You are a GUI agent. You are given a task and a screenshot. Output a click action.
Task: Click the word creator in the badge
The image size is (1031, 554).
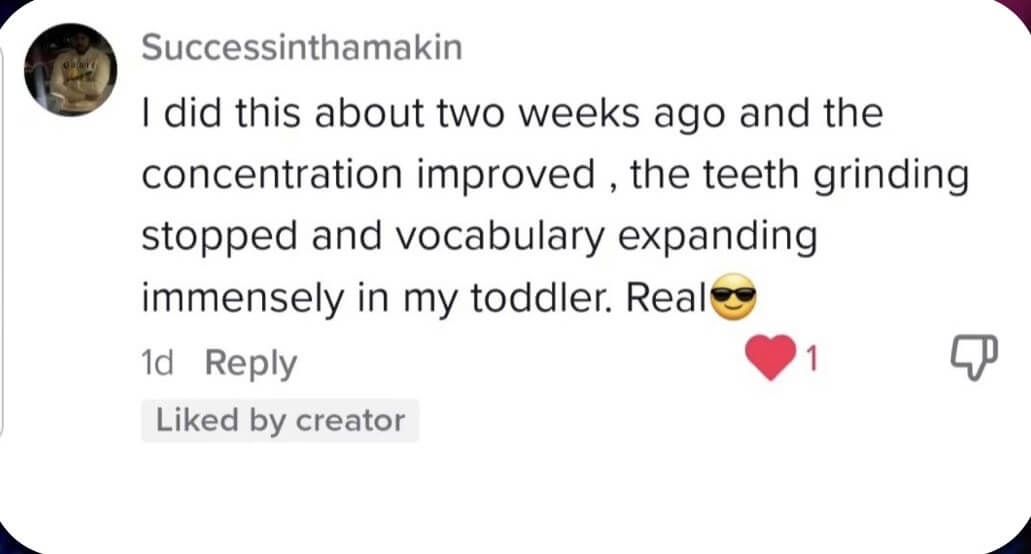[350, 421]
